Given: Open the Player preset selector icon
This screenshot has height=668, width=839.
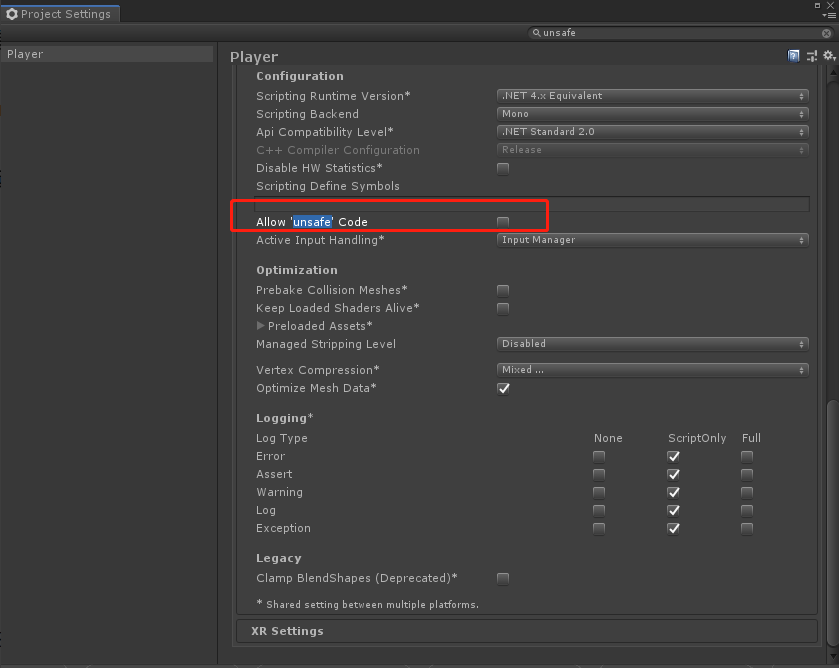Looking at the screenshot, I should pos(812,56).
